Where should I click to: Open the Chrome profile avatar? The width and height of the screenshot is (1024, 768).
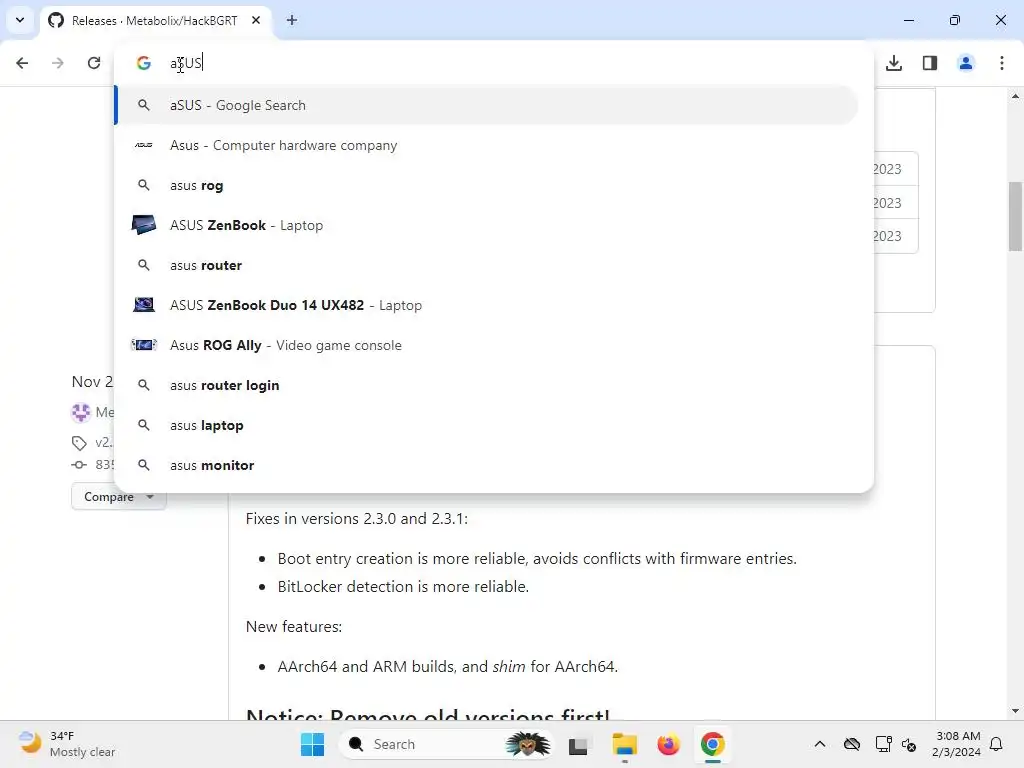click(966, 63)
